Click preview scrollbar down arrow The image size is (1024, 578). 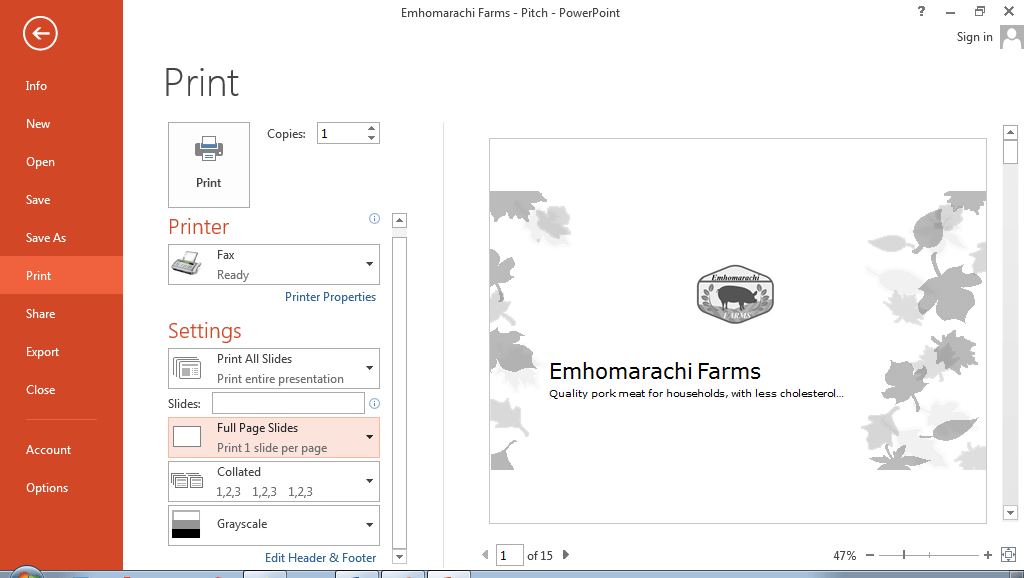pos(1010,513)
